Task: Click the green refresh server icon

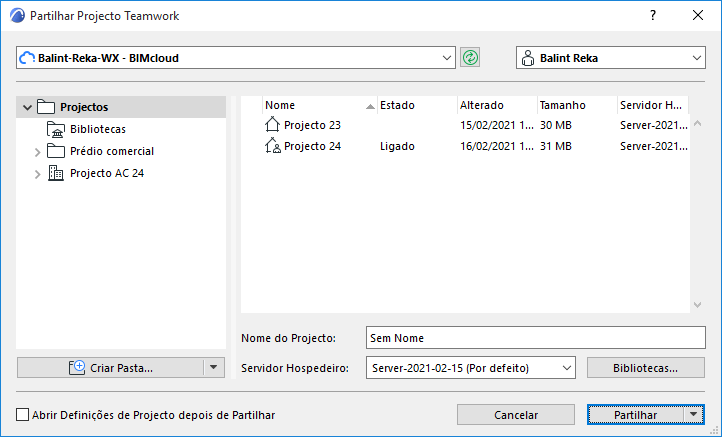Action: 470,58
